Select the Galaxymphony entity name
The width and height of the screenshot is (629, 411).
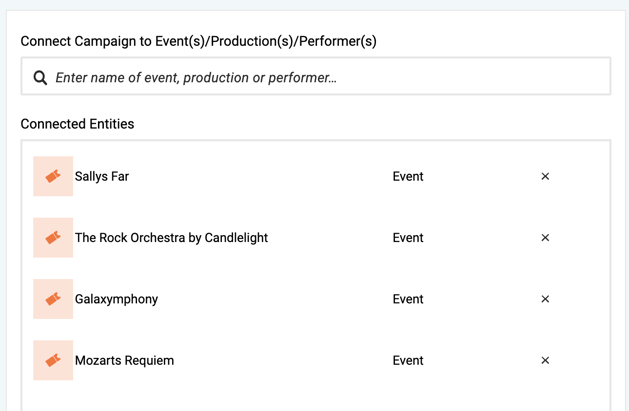[116, 299]
